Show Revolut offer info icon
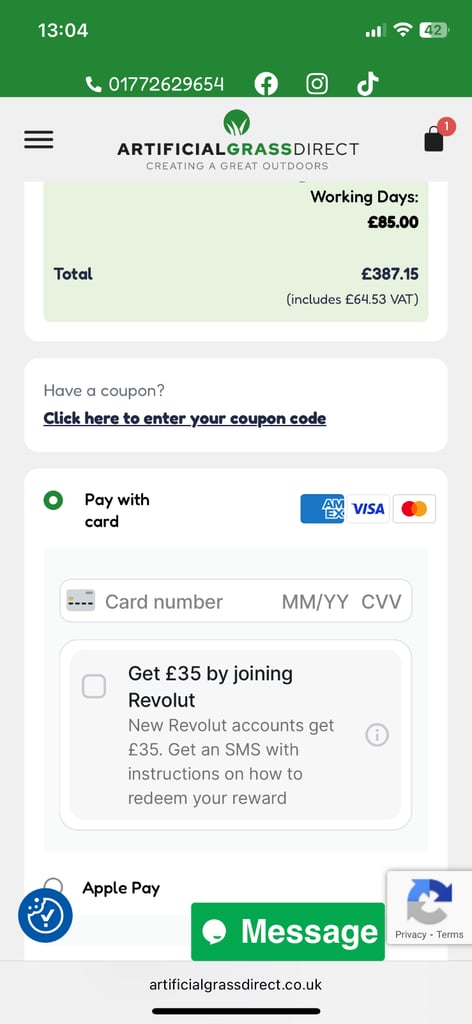This screenshot has width=472, height=1024. point(377,735)
